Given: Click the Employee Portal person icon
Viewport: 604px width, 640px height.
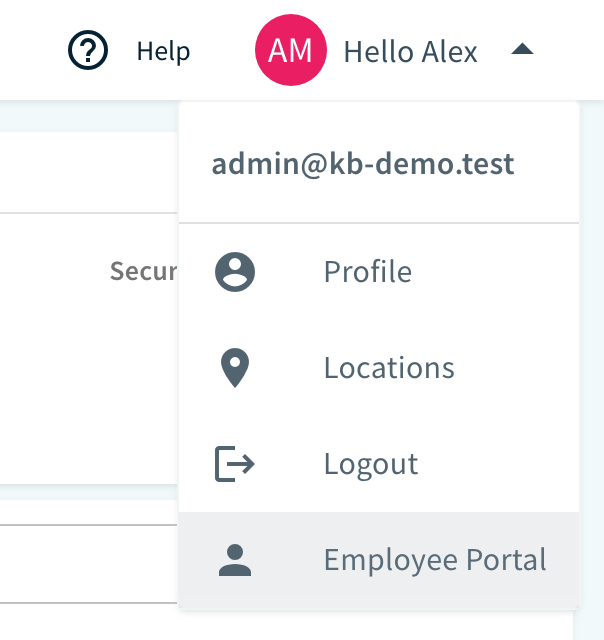Looking at the screenshot, I should [x=235, y=560].
